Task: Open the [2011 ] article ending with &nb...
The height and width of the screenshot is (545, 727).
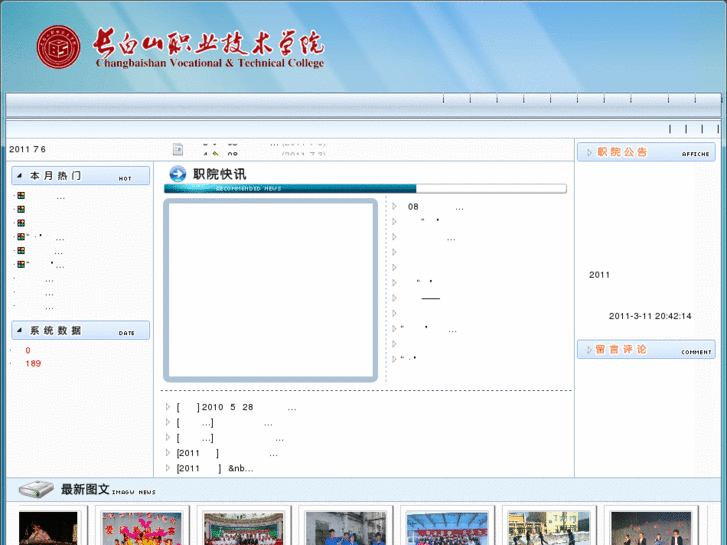Action: [x=215, y=468]
